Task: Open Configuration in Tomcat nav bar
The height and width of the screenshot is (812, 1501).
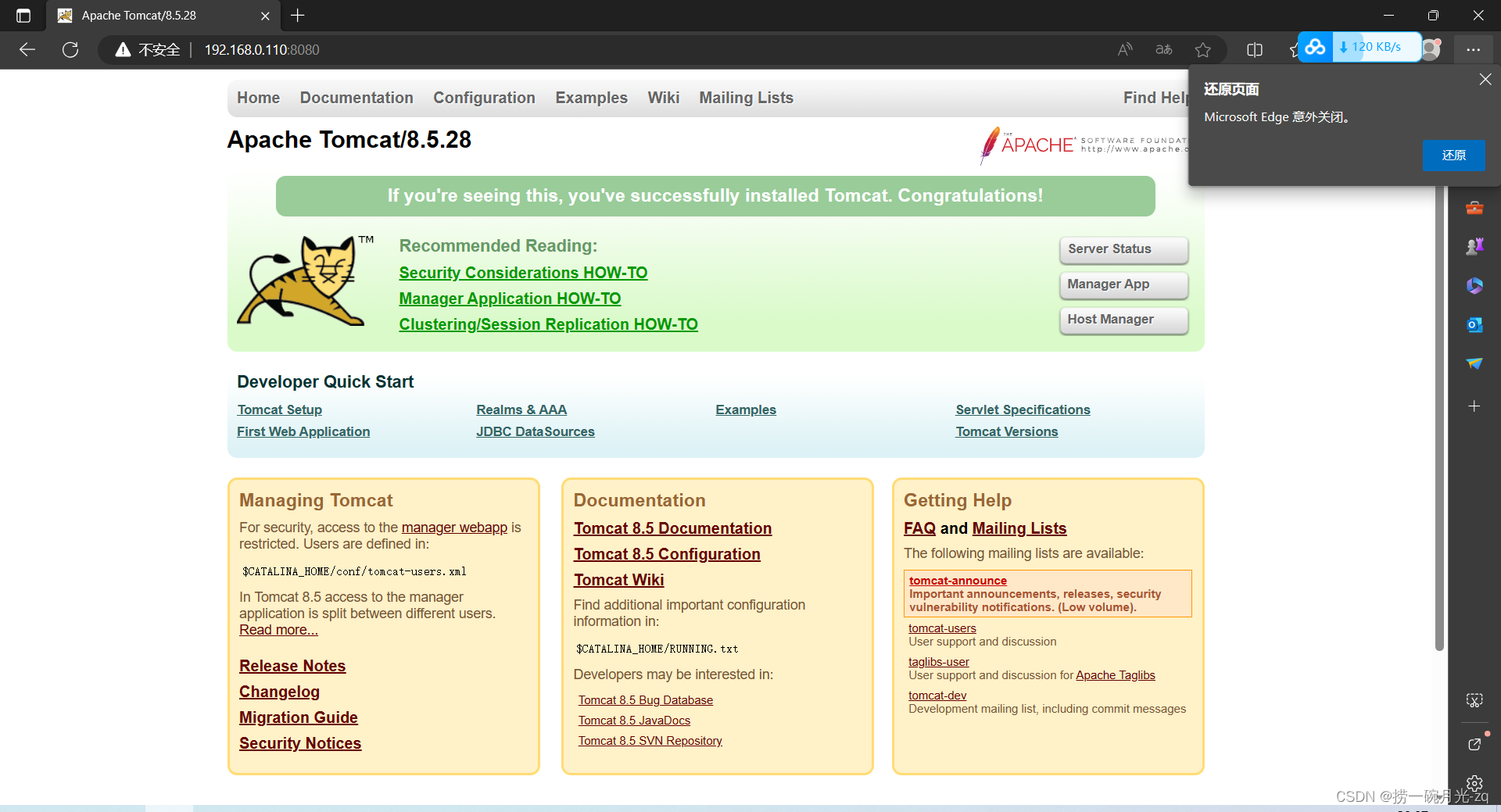Action: pos(484,98)
